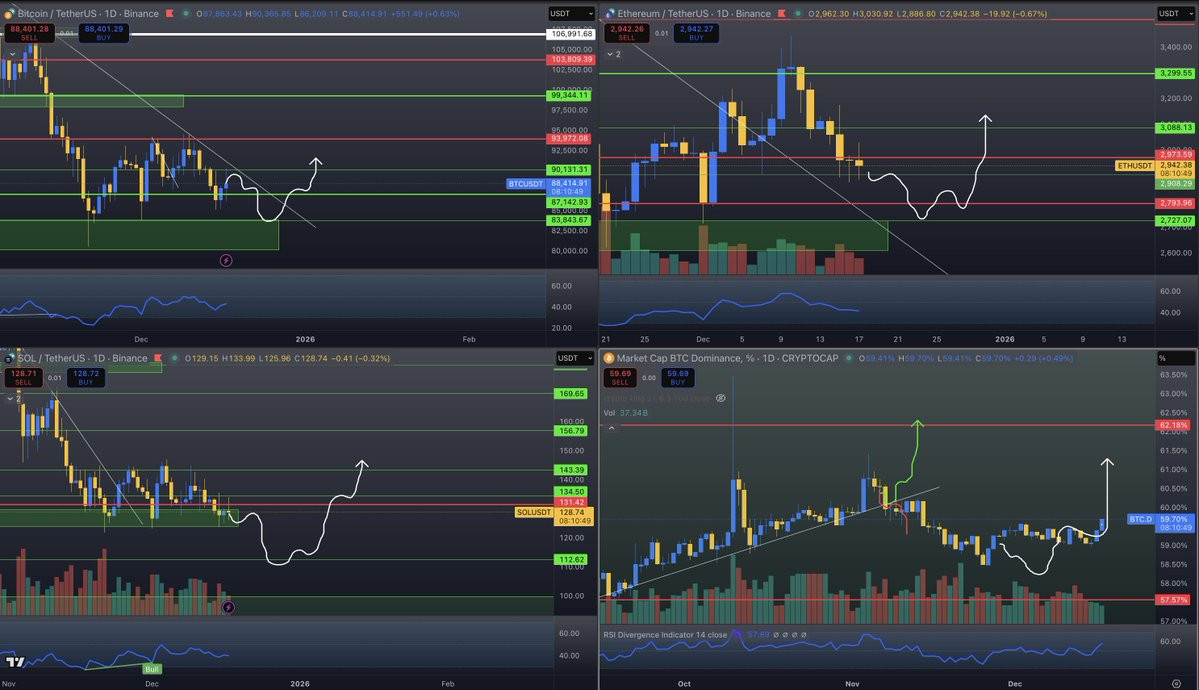The image size is (1199, 690).
Task: Expand the 2 indicators legend on SOL chart
Action: 14,399
